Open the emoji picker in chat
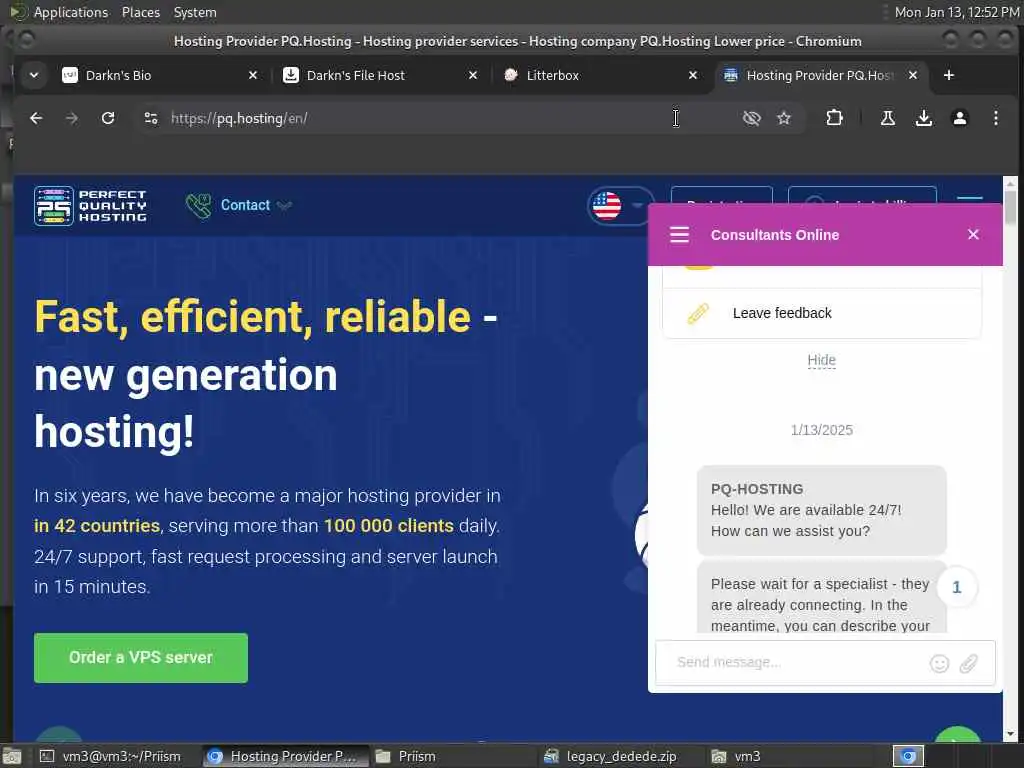The image size is (1024, 768). tap(939, 664)
